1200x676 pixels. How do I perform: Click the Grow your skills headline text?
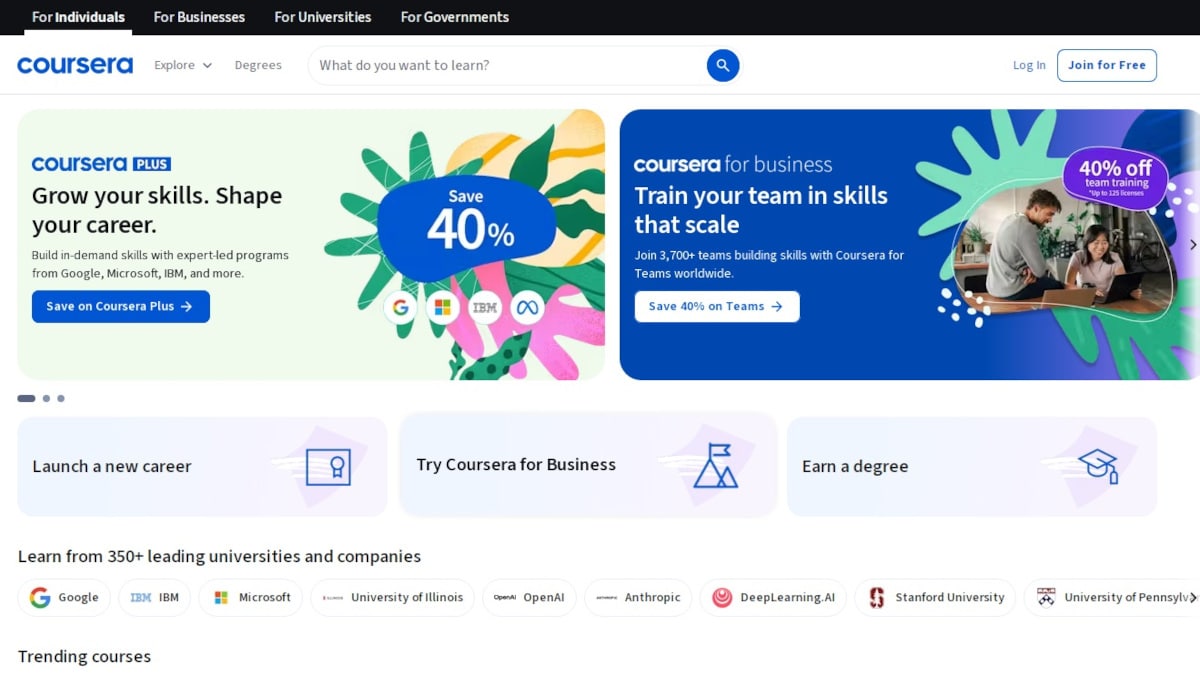click(x=157, y=210)
